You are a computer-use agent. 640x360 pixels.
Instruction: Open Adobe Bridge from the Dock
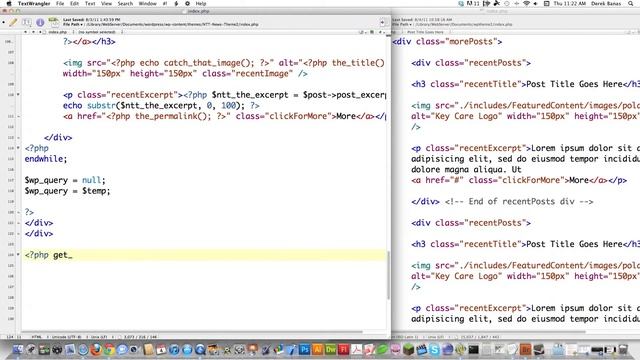pos(525,349)
